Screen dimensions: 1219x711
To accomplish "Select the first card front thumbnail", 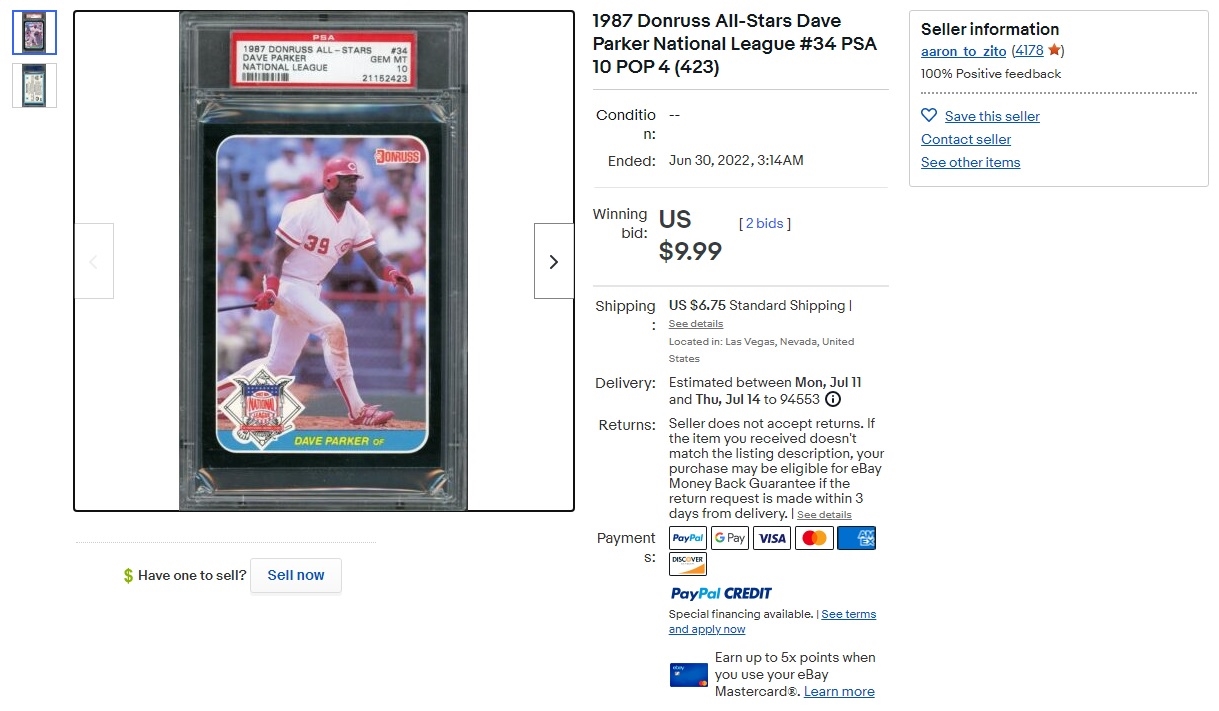I will click(x=35, y=33).
